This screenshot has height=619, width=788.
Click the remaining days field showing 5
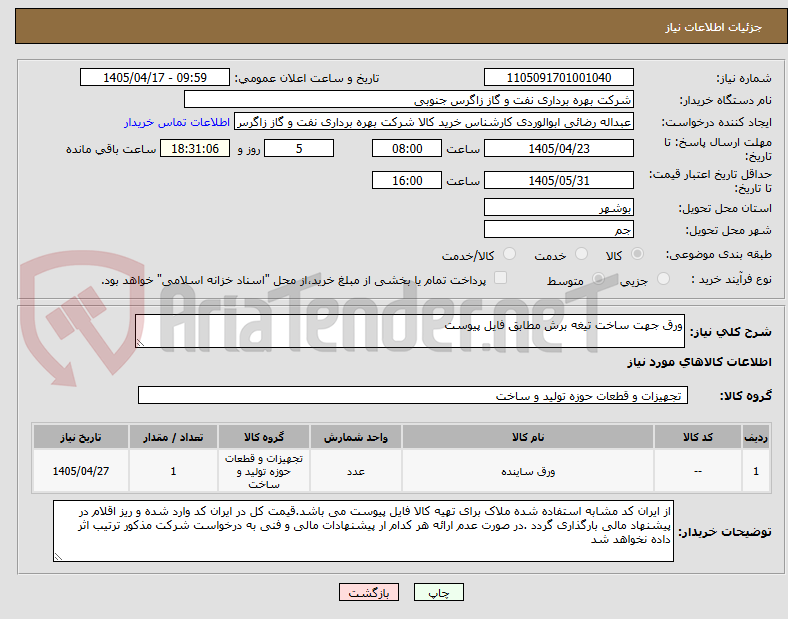pyautogui.click(x=299, y=148)
